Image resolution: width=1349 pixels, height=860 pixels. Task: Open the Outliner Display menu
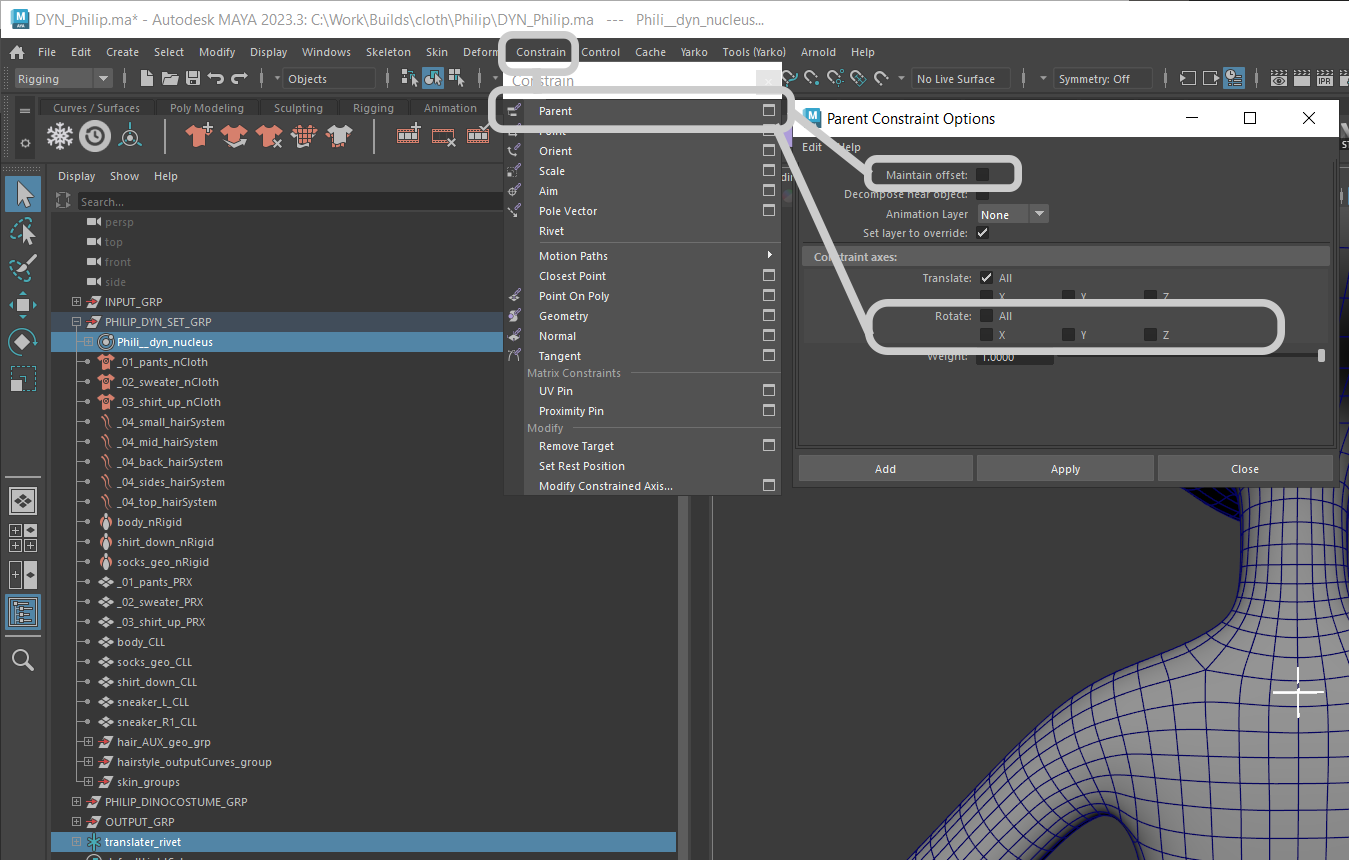click(x=76, y=176)
